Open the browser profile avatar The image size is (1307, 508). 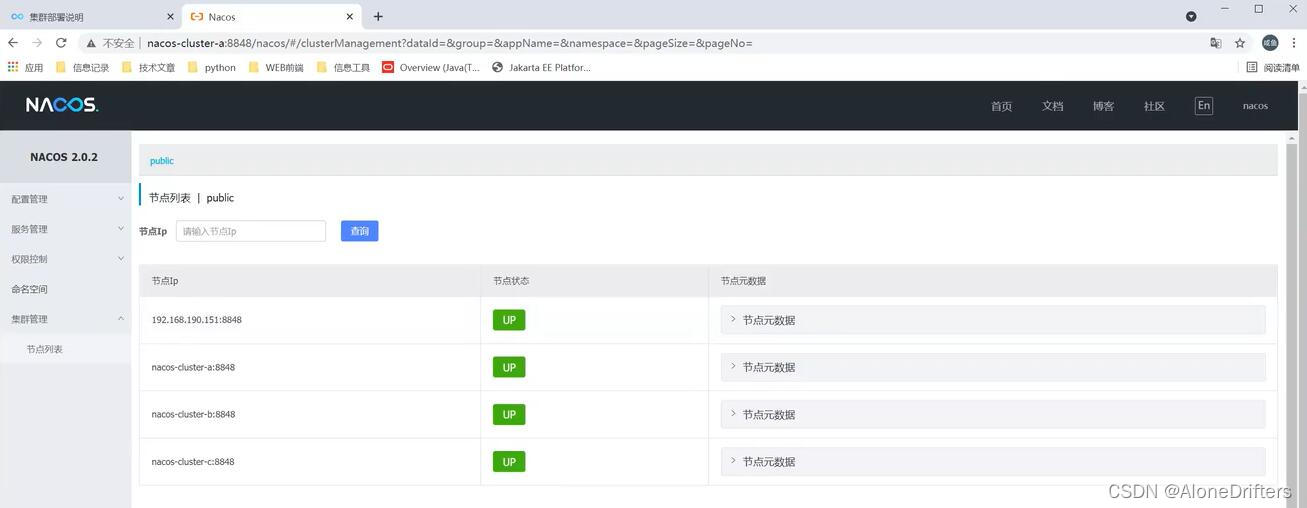tap(1270, 43)
